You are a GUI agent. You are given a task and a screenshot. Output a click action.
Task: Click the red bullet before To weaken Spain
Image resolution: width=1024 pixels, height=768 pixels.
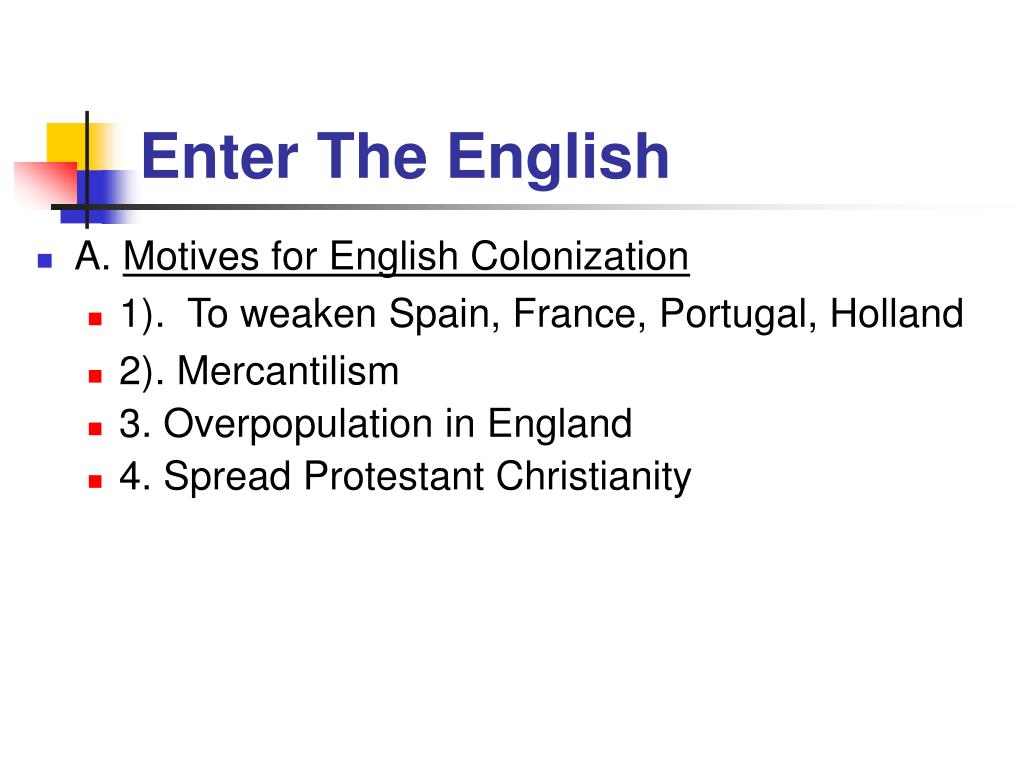pyautogui.click(x=95, y=319)
